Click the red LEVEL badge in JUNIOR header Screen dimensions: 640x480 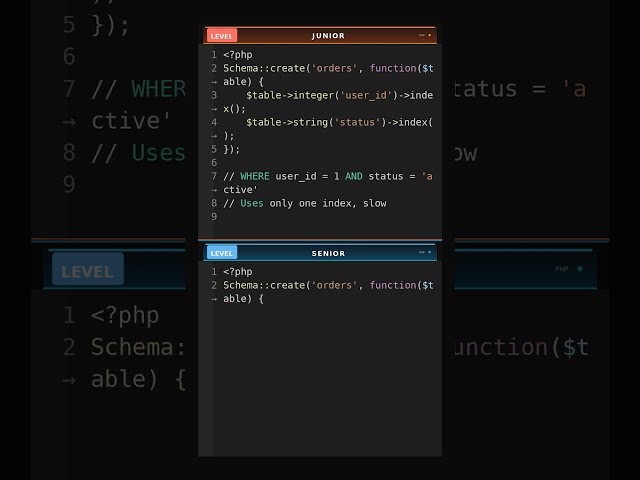222,36
